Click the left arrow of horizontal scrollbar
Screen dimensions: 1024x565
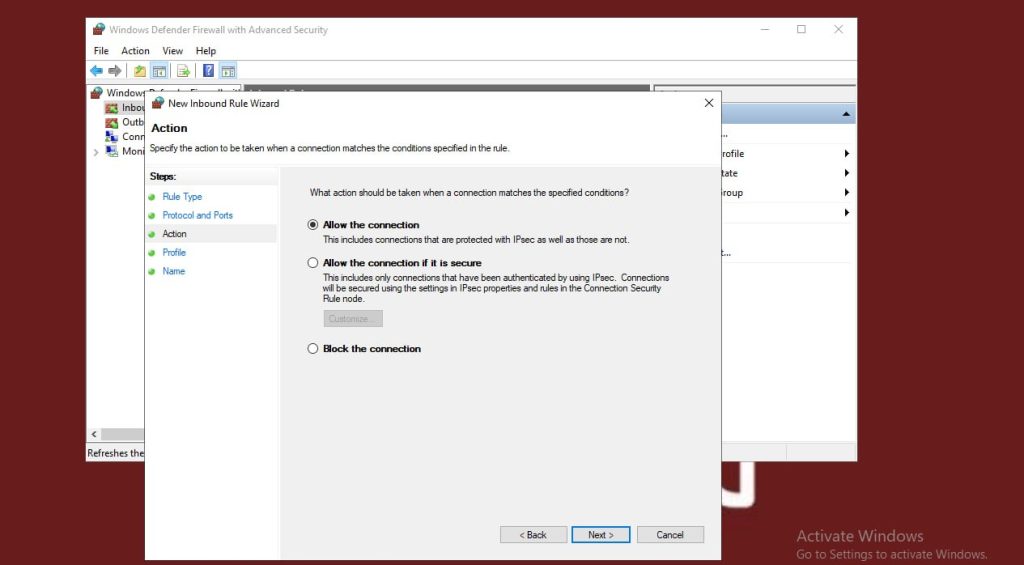pos(95,434)
